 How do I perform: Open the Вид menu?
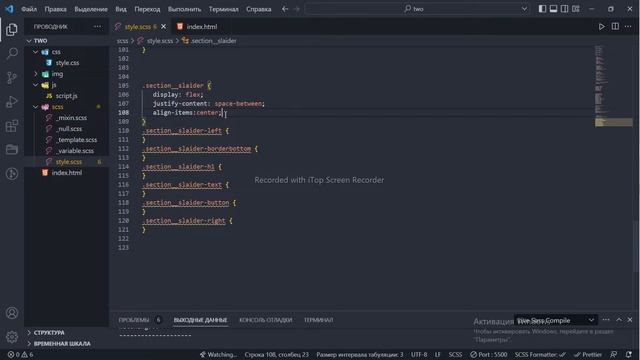pos(121,9)
